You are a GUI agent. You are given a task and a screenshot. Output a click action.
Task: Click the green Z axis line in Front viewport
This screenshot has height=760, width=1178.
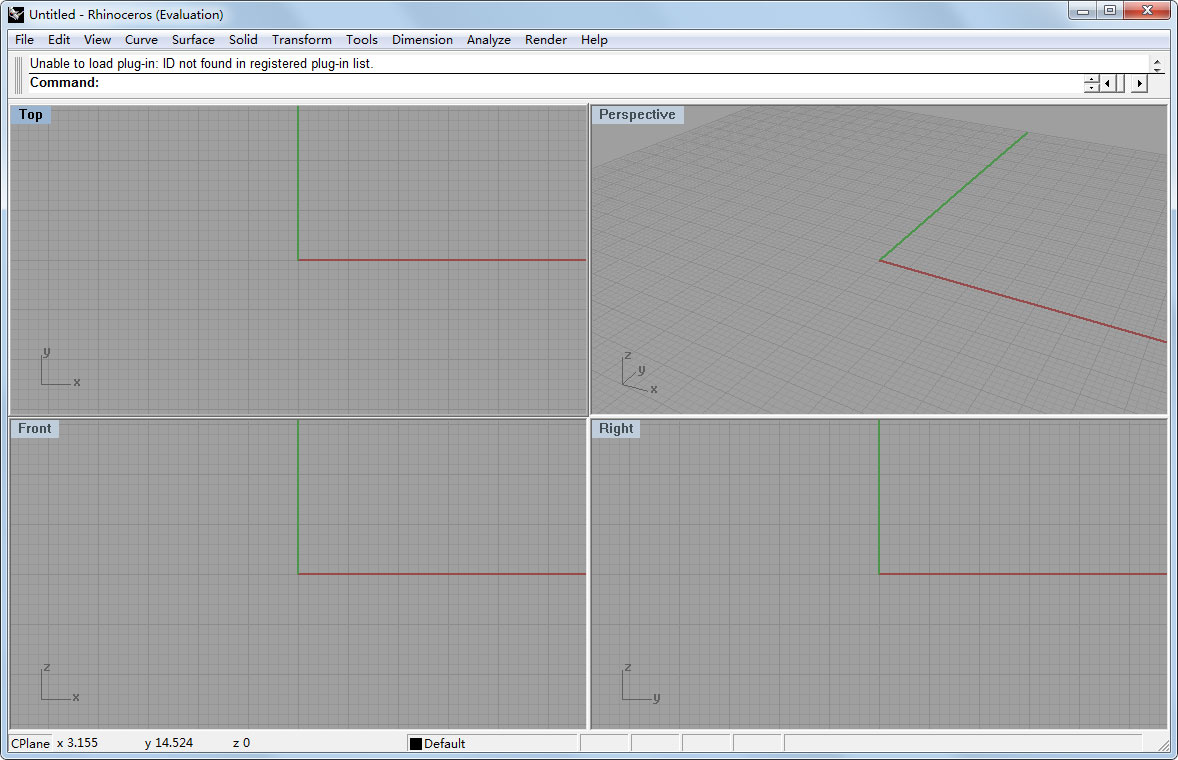pyautogui.click(x=298, y=496)
